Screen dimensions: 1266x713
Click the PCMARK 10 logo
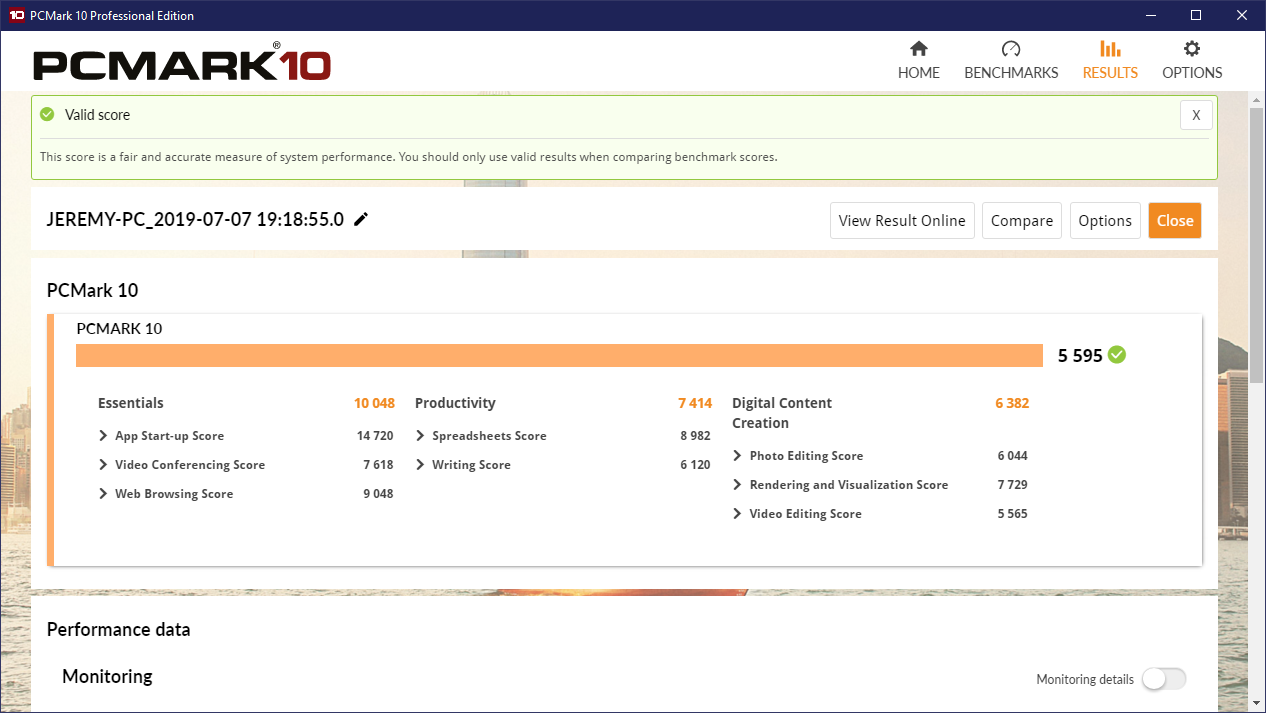(182, 63)
